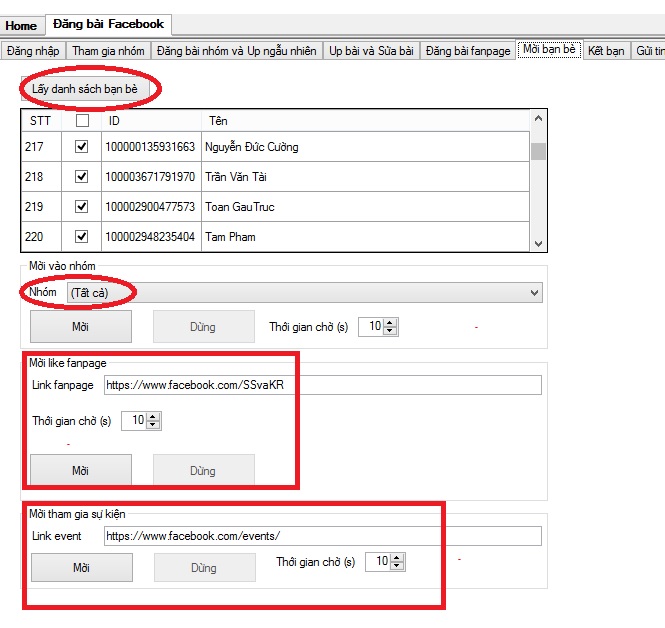Screen dimensions: 665x628
Task: Click Mời button in Mời vào nhóm
Action: coord(81,327)
